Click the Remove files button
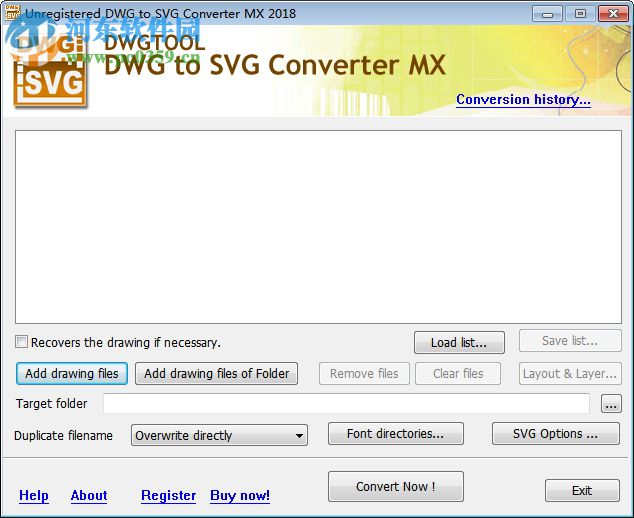634x518 pixels. [364, 373]
